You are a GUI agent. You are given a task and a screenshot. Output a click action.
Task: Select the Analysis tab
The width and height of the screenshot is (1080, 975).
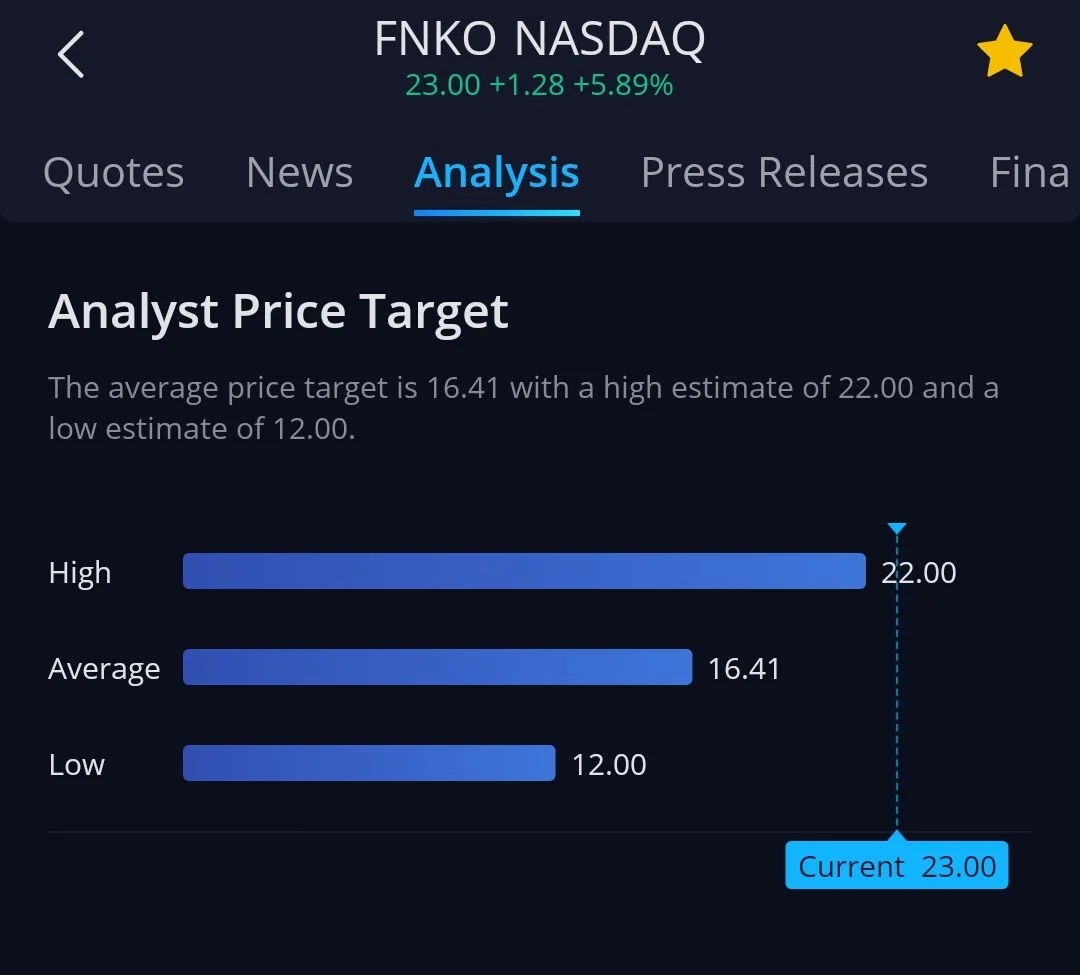[x=497, y=173]
